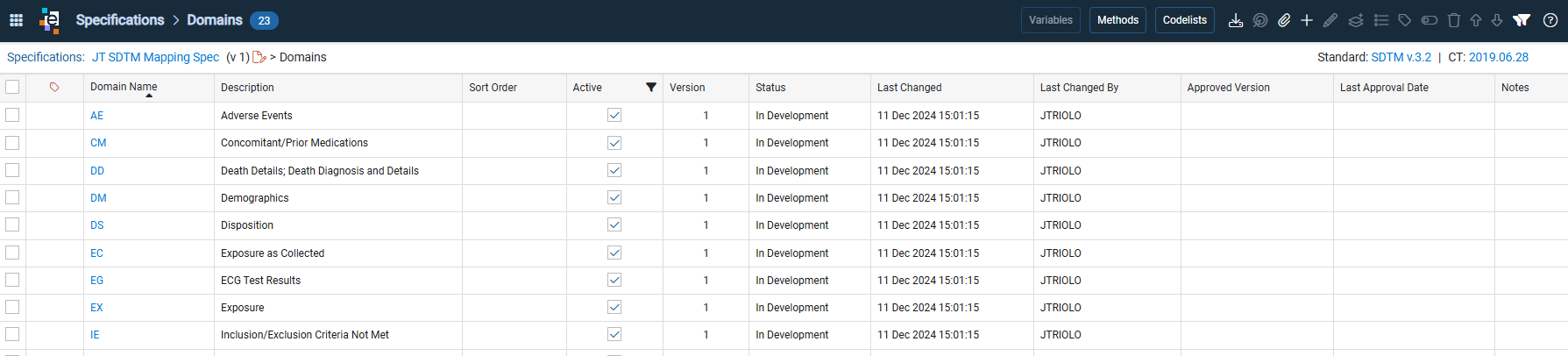
Task: Open the Methods tab
Action: (x=1118, y=20)
